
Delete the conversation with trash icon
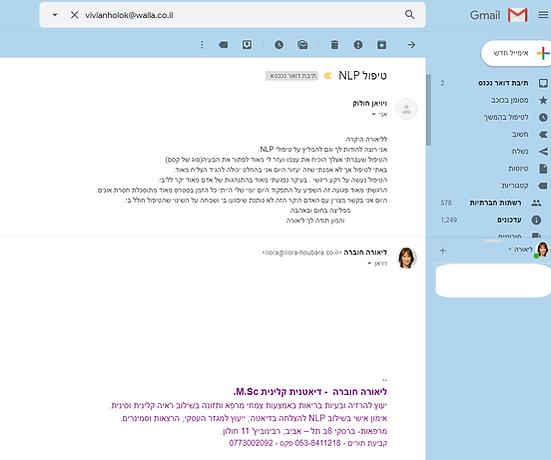(x=335, y=45)
